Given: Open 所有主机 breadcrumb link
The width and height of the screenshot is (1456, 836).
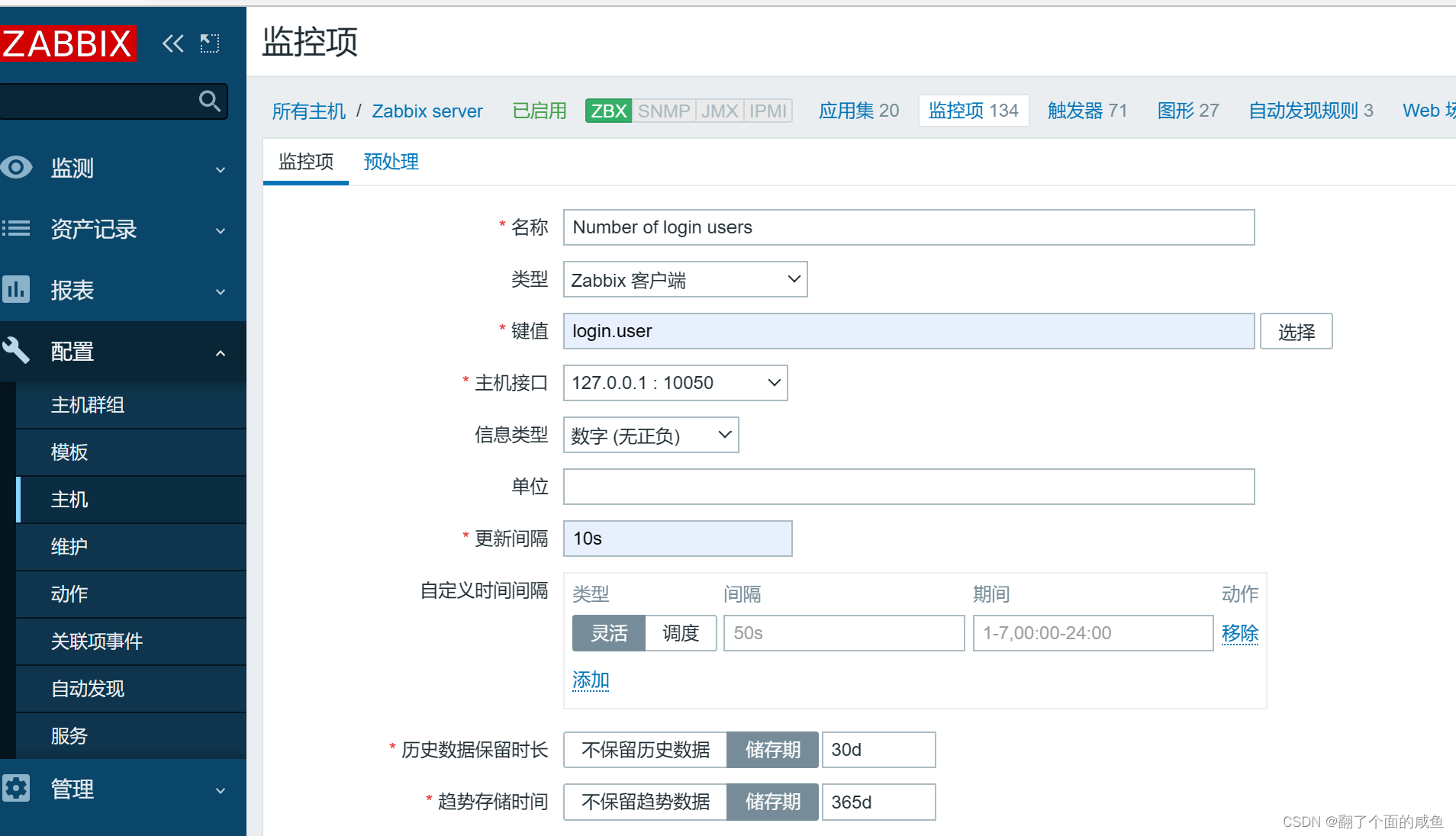Looking at the screenshot, I should pos(308,111).
